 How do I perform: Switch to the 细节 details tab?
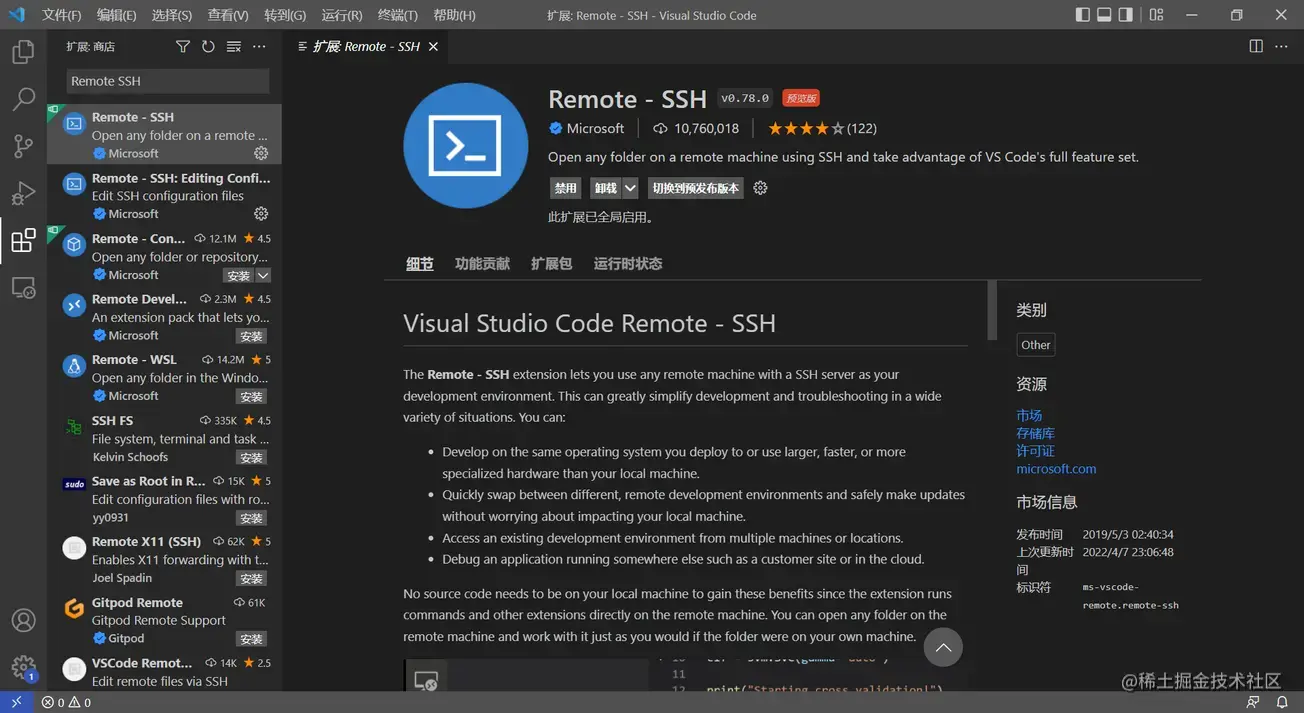420,264
